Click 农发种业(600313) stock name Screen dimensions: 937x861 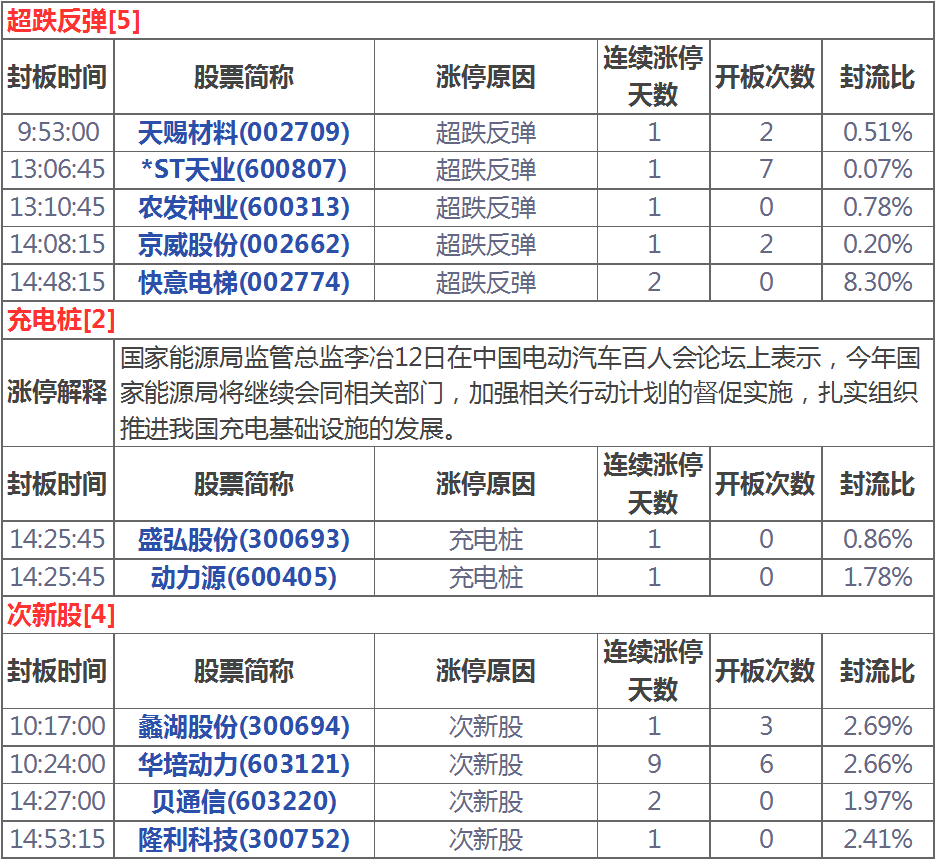coord(244,207)
